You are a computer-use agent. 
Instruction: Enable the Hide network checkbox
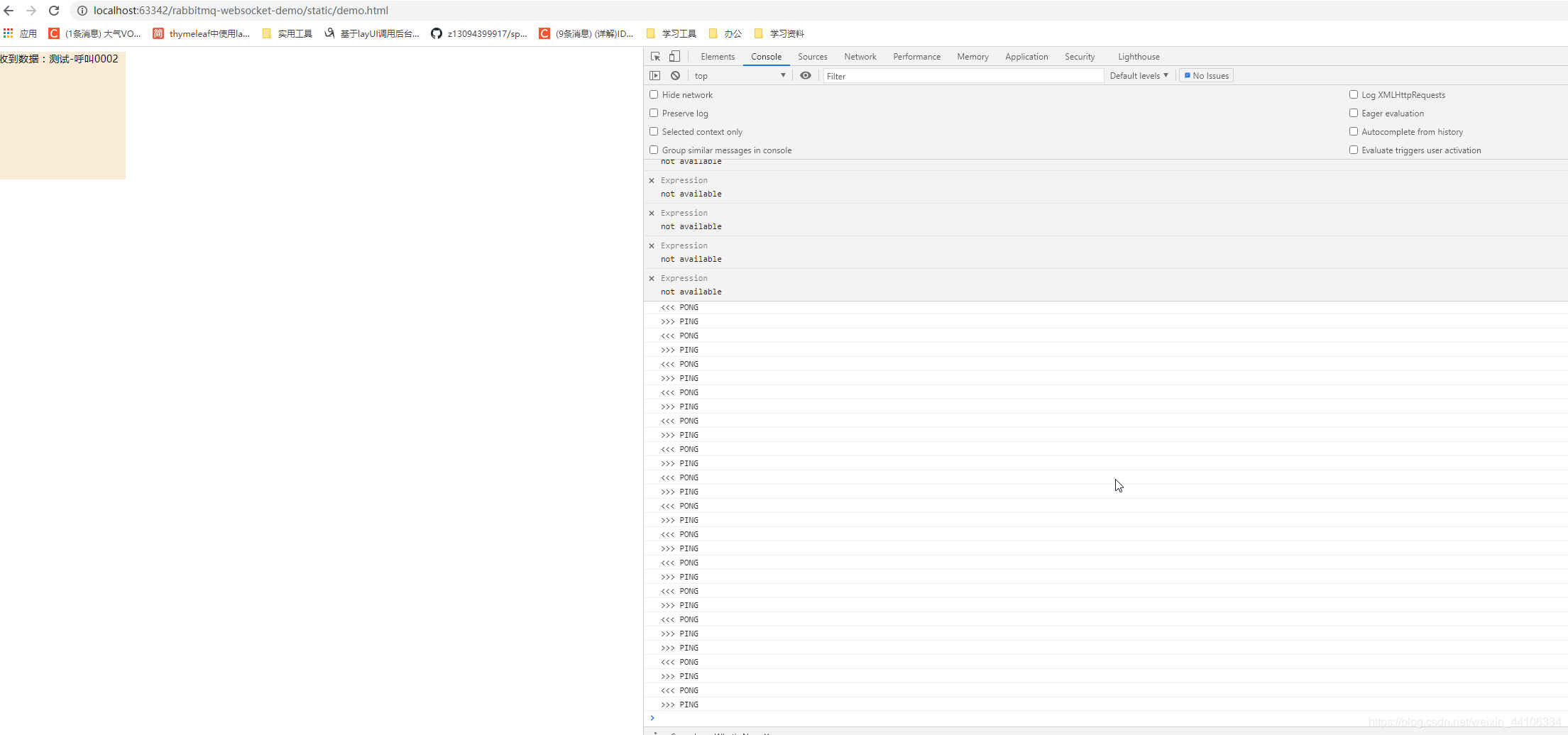point(654,94)
